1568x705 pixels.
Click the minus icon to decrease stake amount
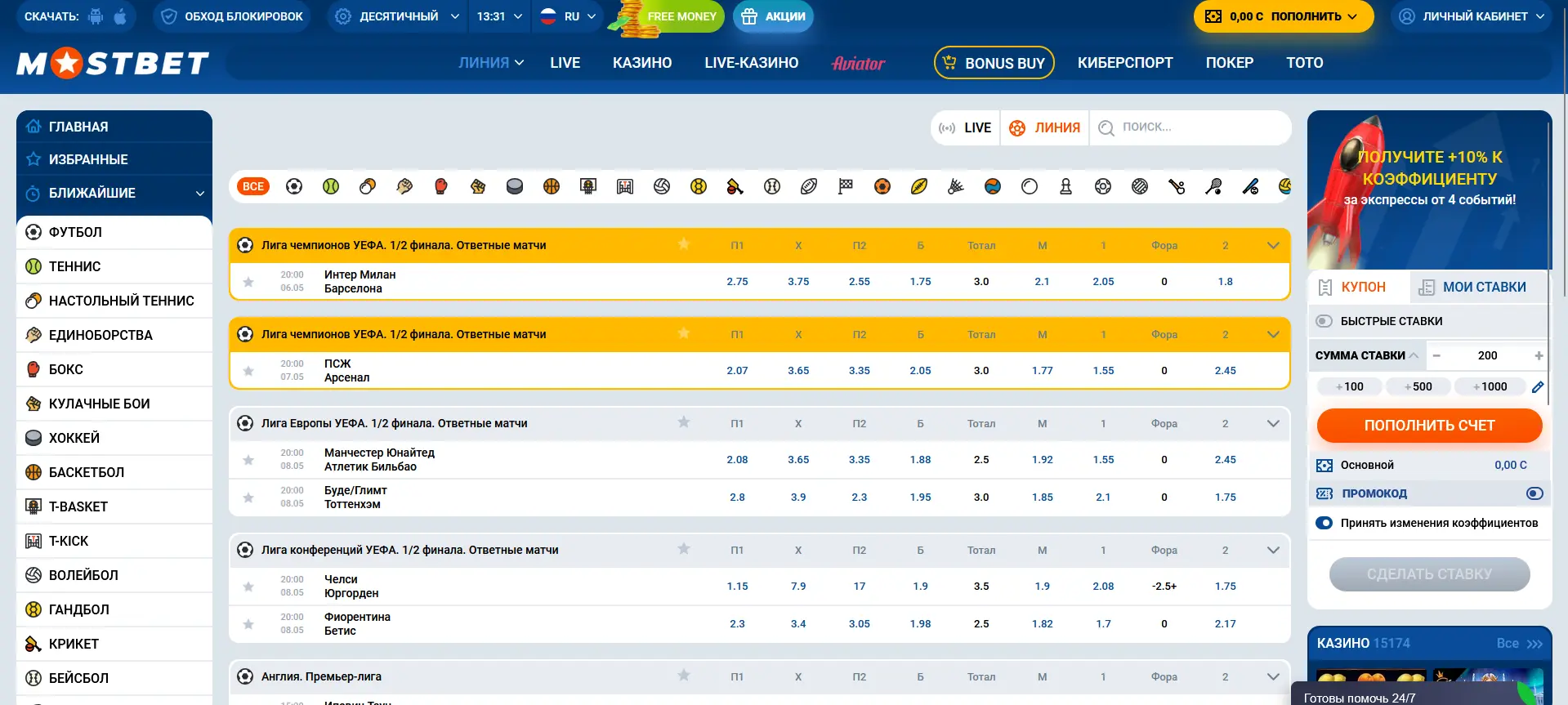coord(1436,355)
